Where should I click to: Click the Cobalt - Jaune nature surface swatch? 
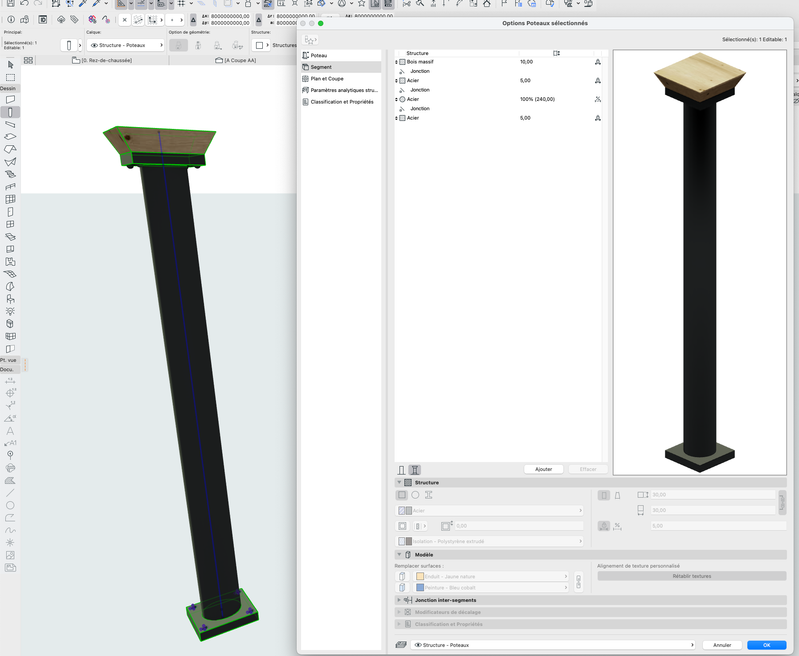(420, 576)
